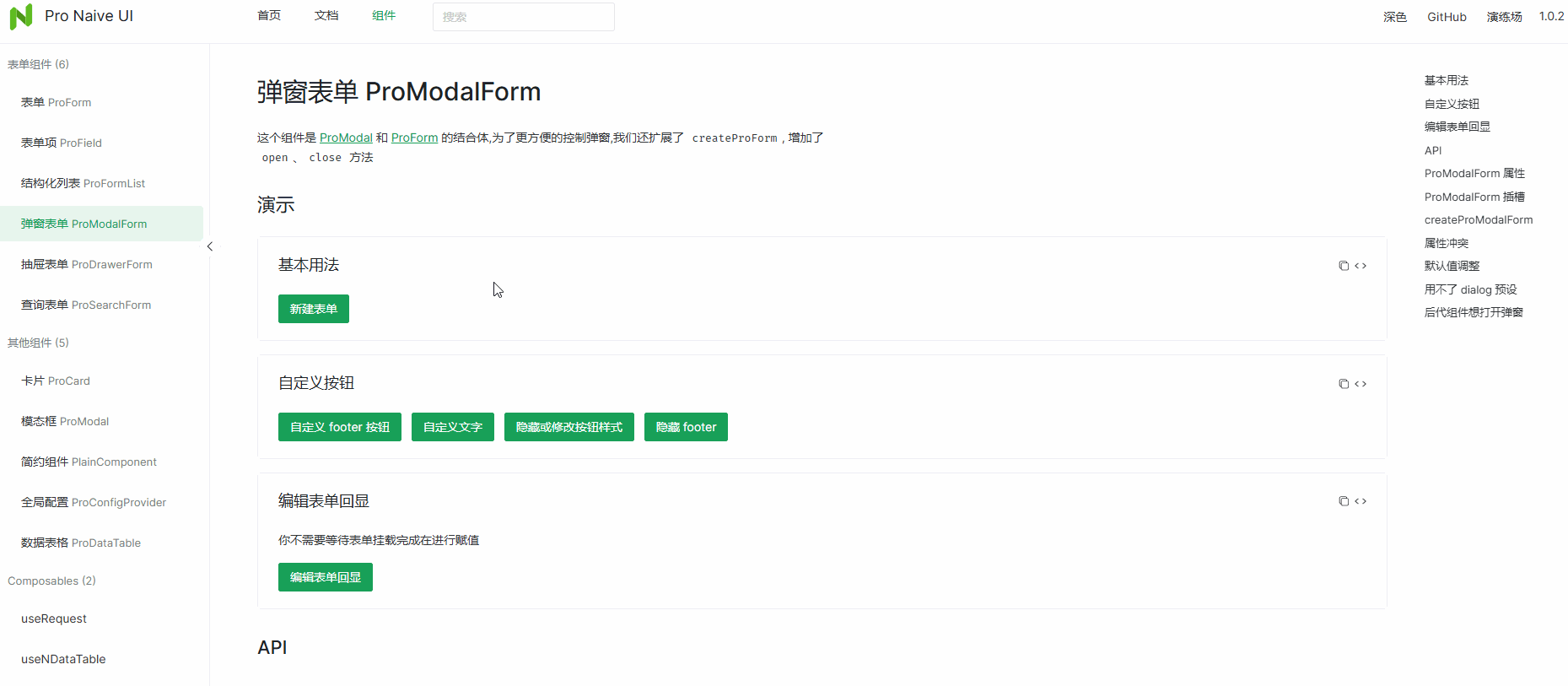Click the 其他组件 (5) group header
The image size is (1568, 686).
point(38,343)
